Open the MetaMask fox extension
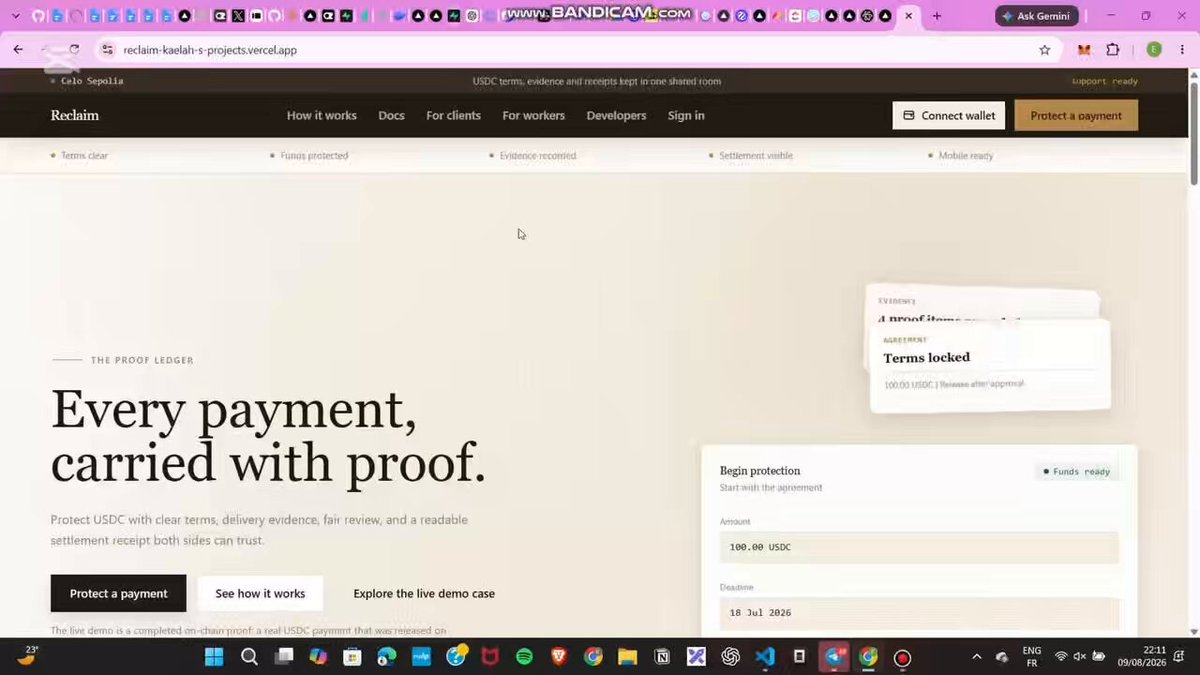The image size is (1200, 675). 1084,50
